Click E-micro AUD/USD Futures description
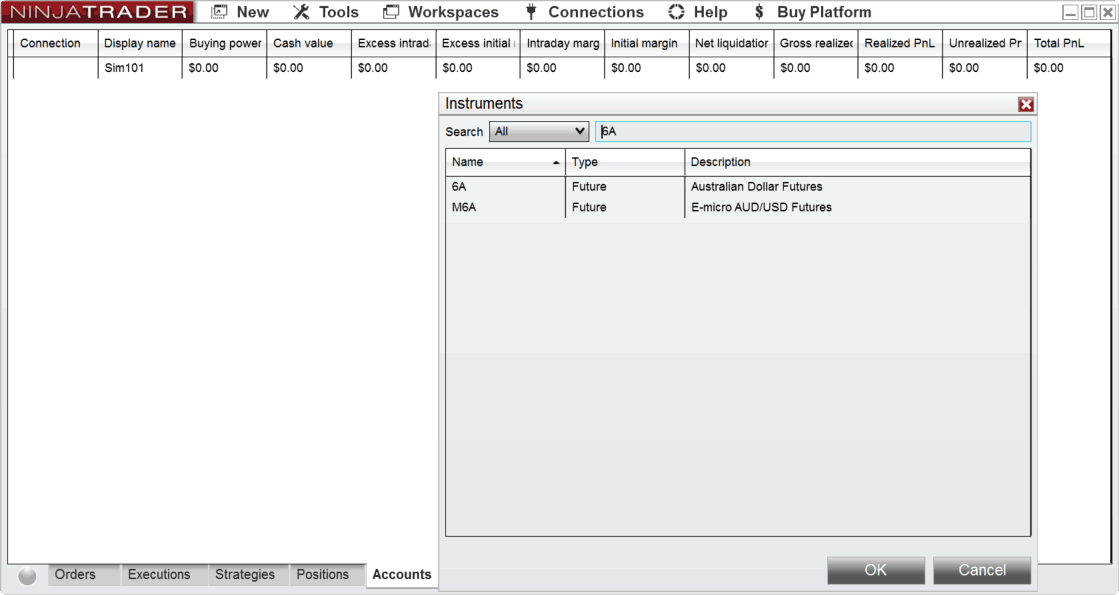Image resolution: width=1119 pixels, height=595 pixels. tap(761, 208)
